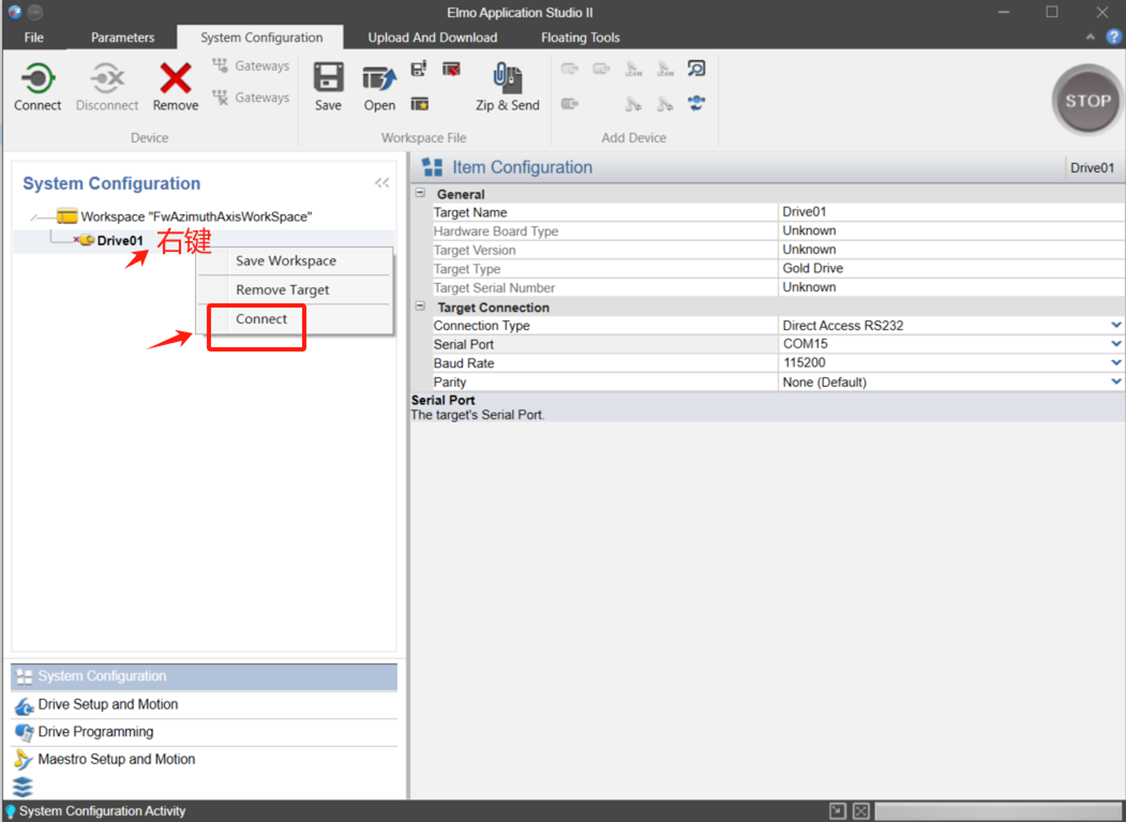
Task: Open the Drive Programming section
Action: (x=96, y=732)
